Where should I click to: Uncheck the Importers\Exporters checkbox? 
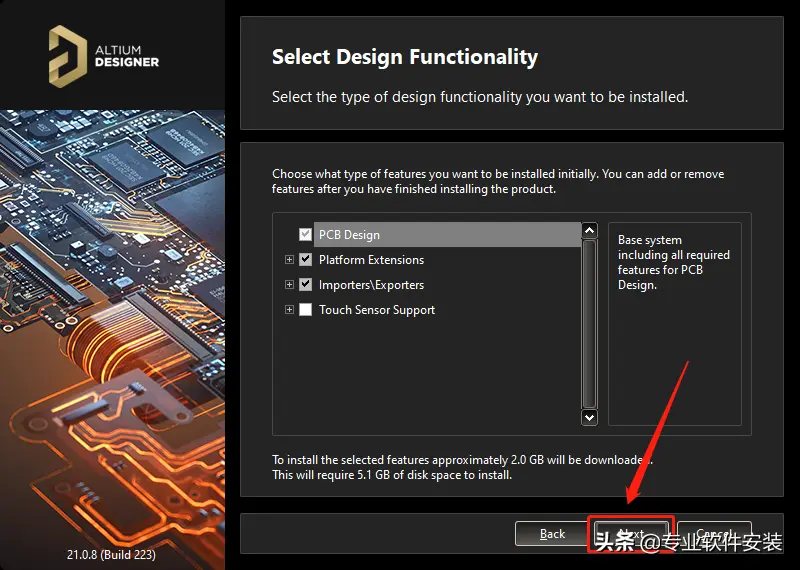click(x=305, y=284)
